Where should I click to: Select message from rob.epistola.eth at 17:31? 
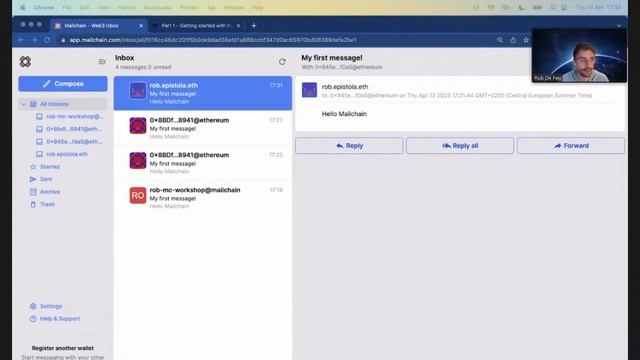[203, 93]
